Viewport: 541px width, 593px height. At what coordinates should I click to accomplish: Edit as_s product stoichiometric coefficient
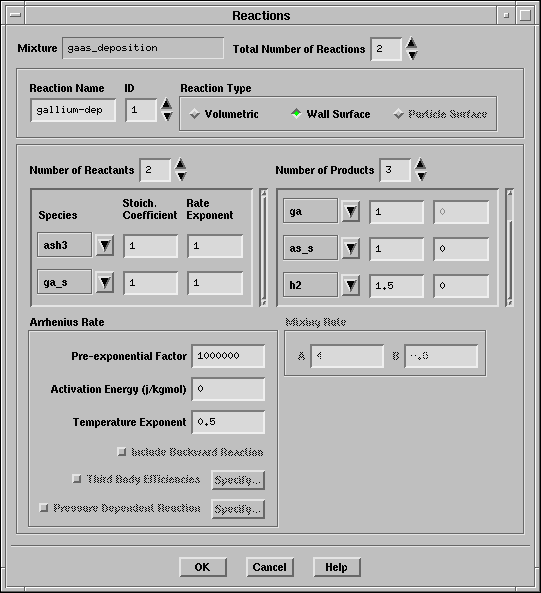pyautogui.click(x=396, y=249)
